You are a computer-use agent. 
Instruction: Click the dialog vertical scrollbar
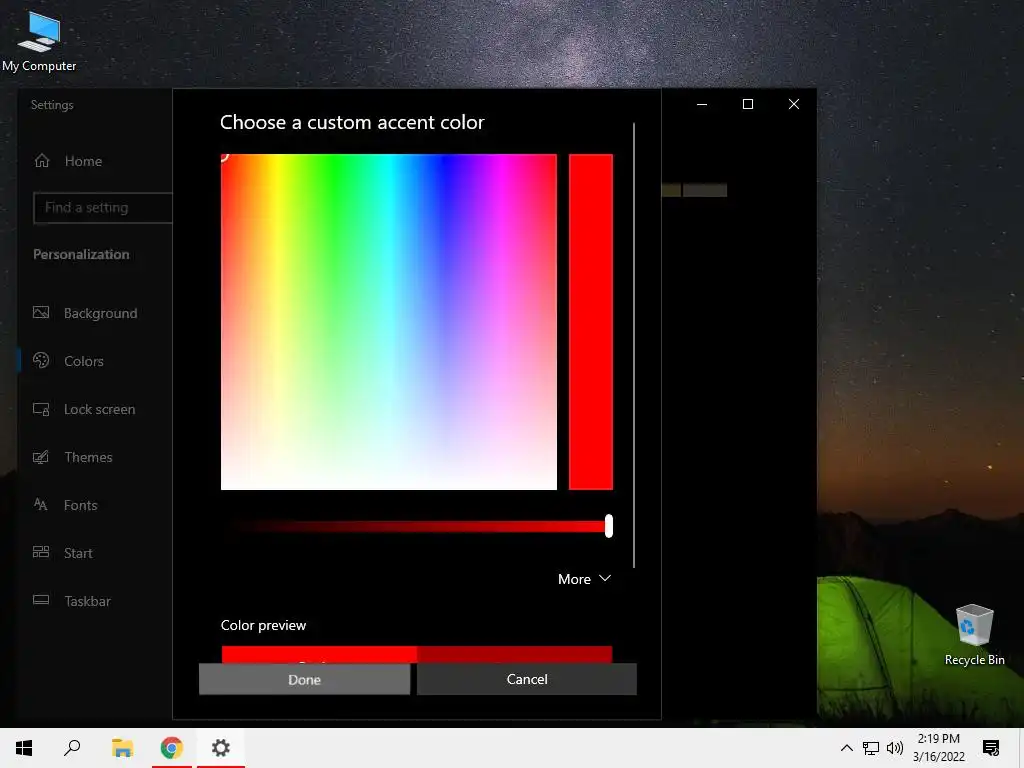[633, 345]
